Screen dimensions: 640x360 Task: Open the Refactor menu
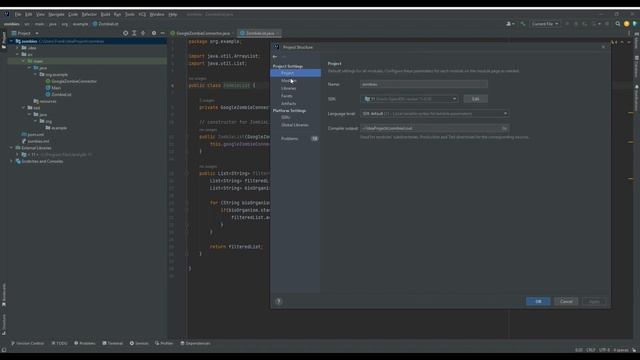(x=89, y=14)
